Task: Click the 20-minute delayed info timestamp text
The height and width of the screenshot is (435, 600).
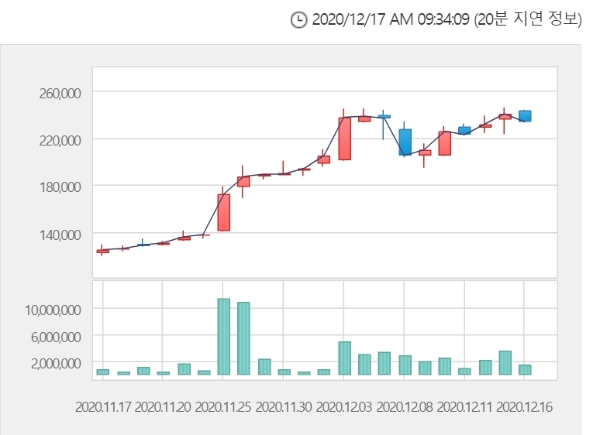Action: tap(447, 20)
